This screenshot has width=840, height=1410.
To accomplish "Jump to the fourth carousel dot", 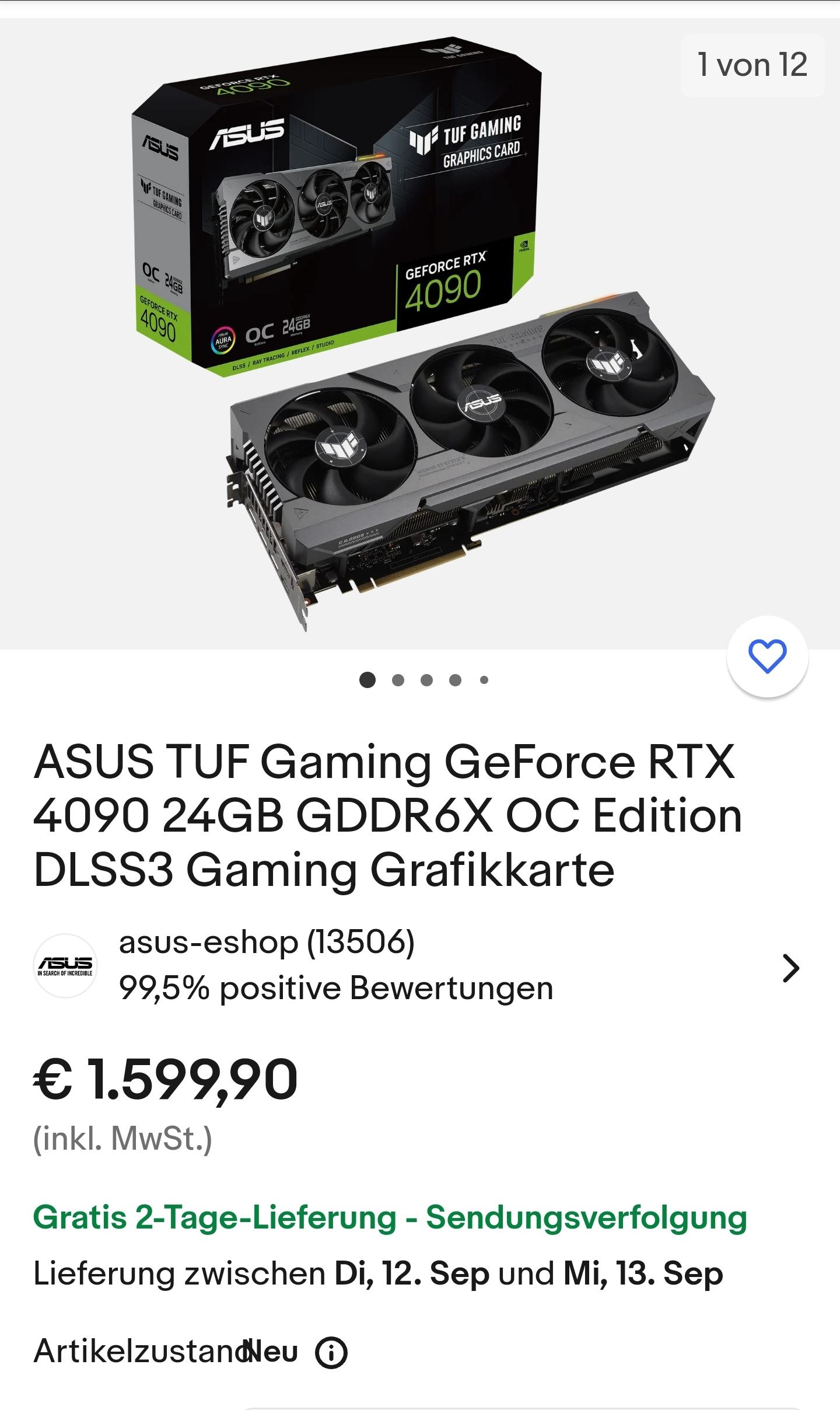I will click(456, 680).
